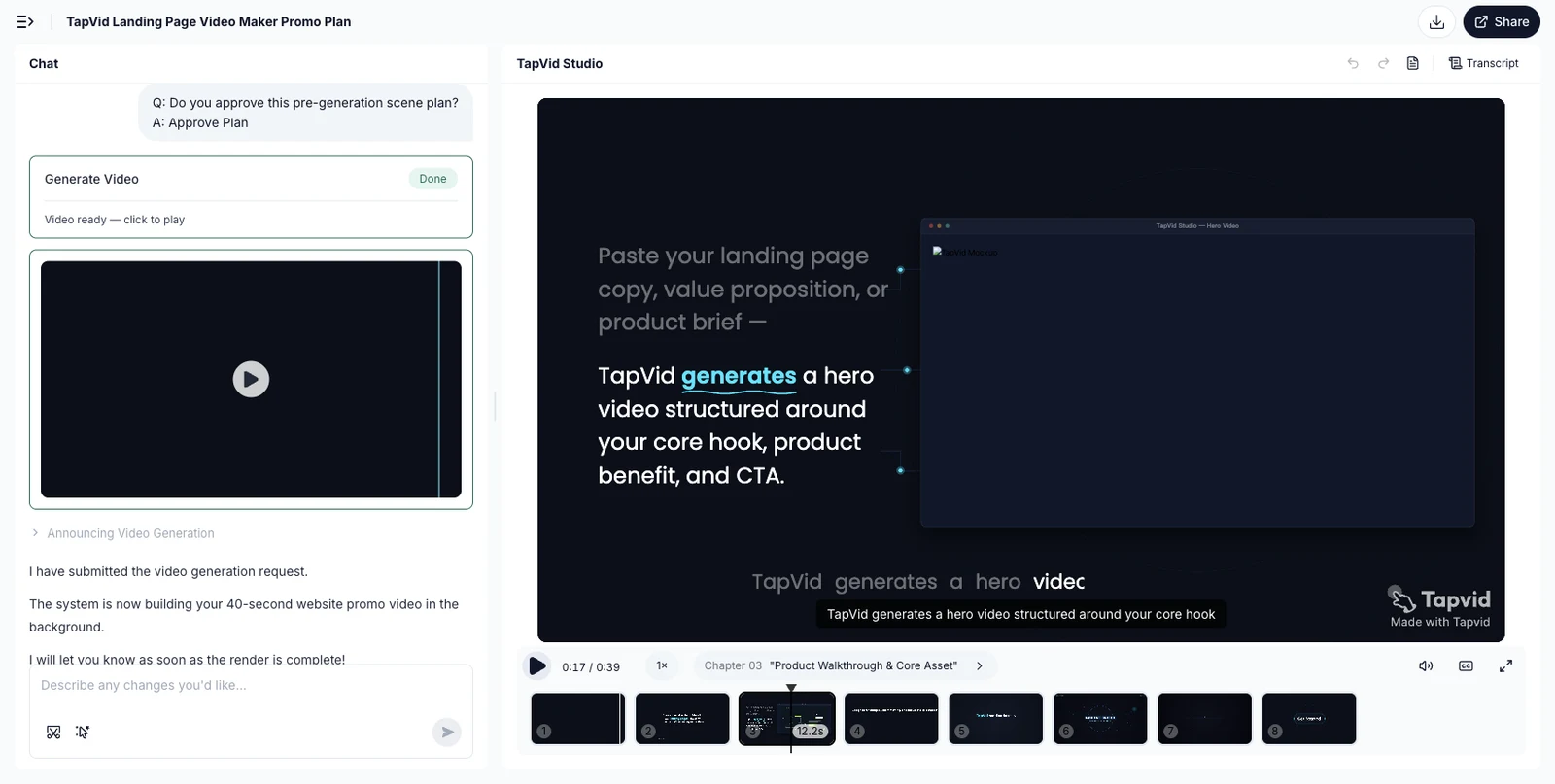Focus the 'Describe any changes you'd like' field
This screenshot has width=1555, height=784.
click(251, 685)
